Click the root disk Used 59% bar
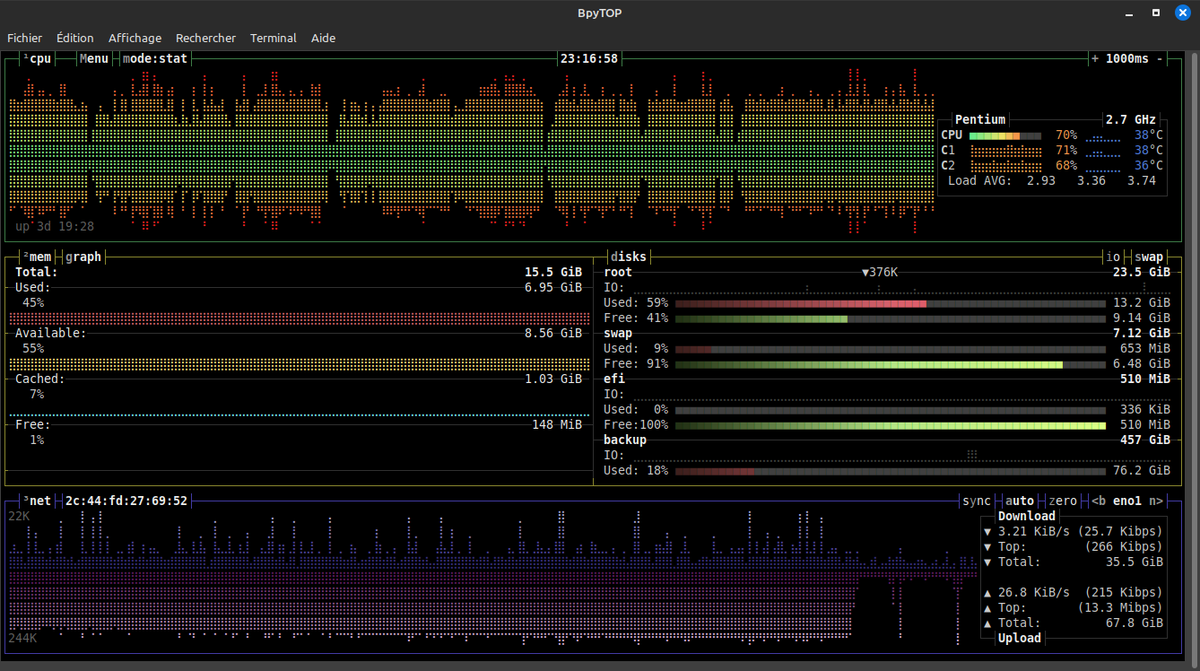Viewport: 1200px width, 671px height. tap(890, 303)
